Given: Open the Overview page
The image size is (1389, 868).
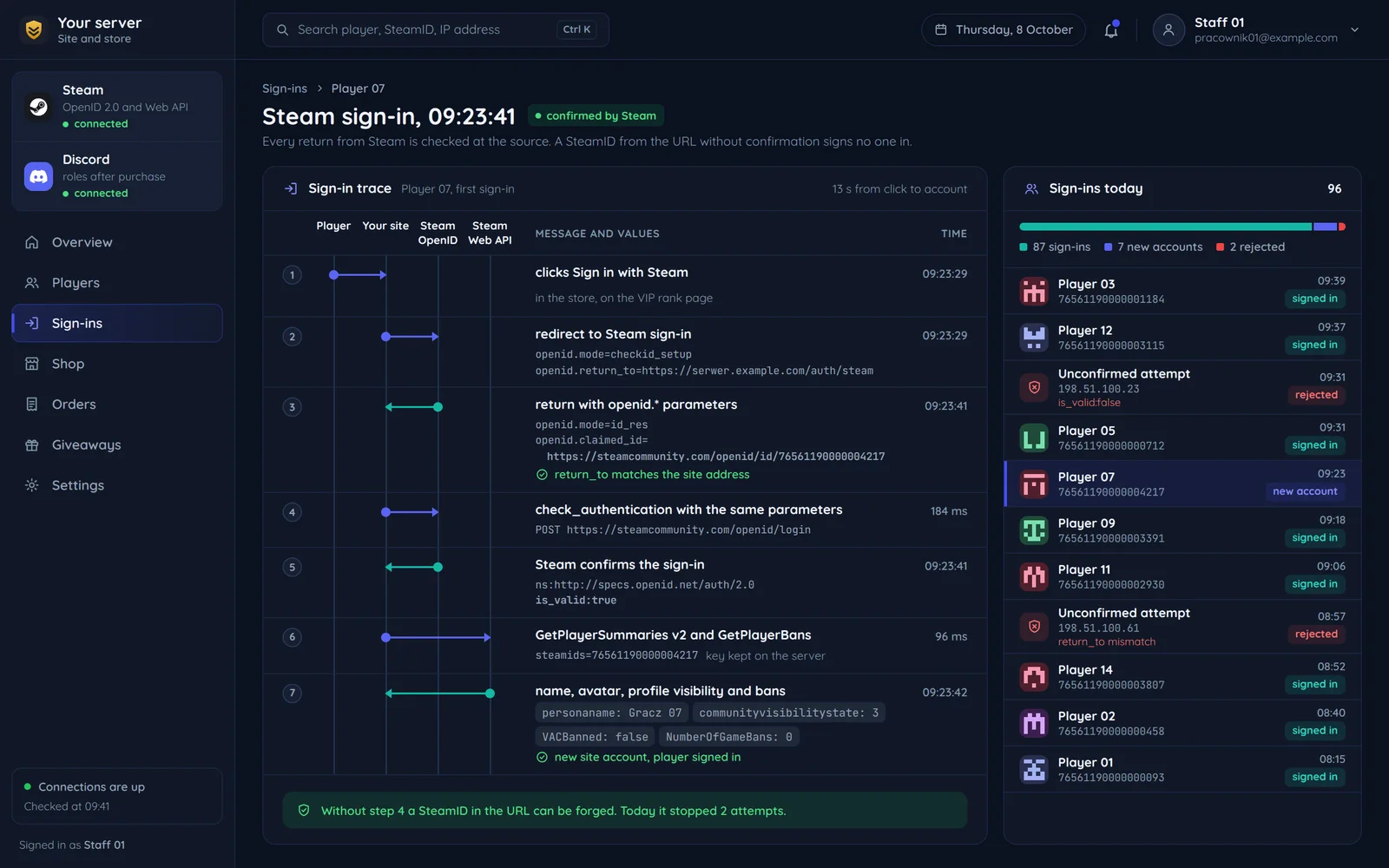Looking at the screenshot, I should 117,242.
